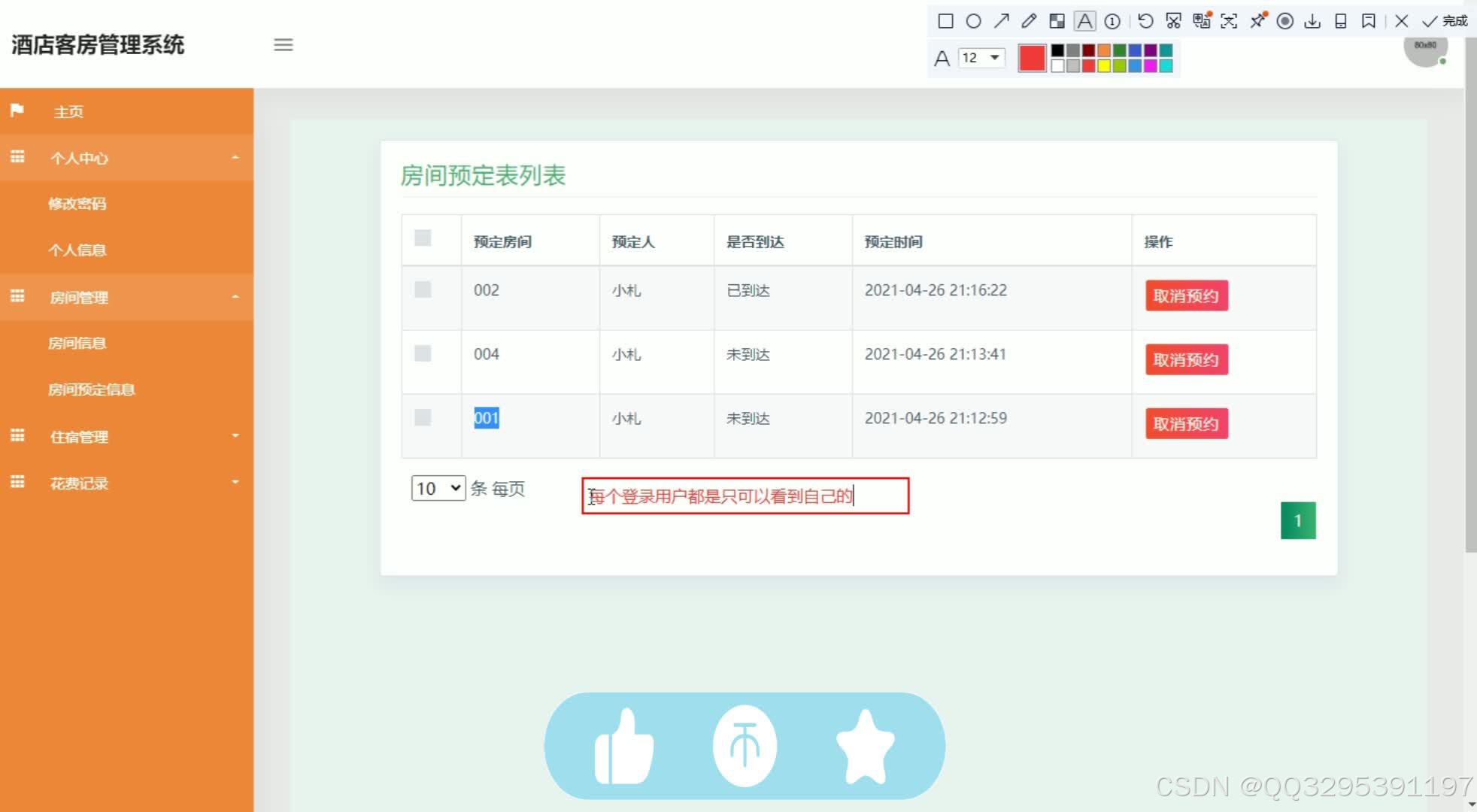Image resolution: width=1477 pixels, height=812 pixels.
Task: Click 取消预约 for room 002
Action: 1186,295
